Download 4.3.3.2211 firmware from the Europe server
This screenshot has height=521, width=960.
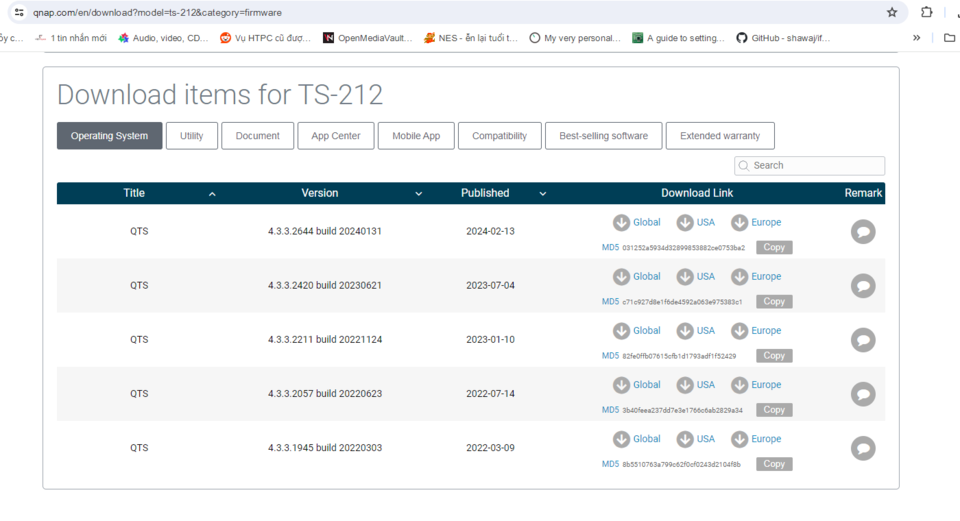pos(756,331)
